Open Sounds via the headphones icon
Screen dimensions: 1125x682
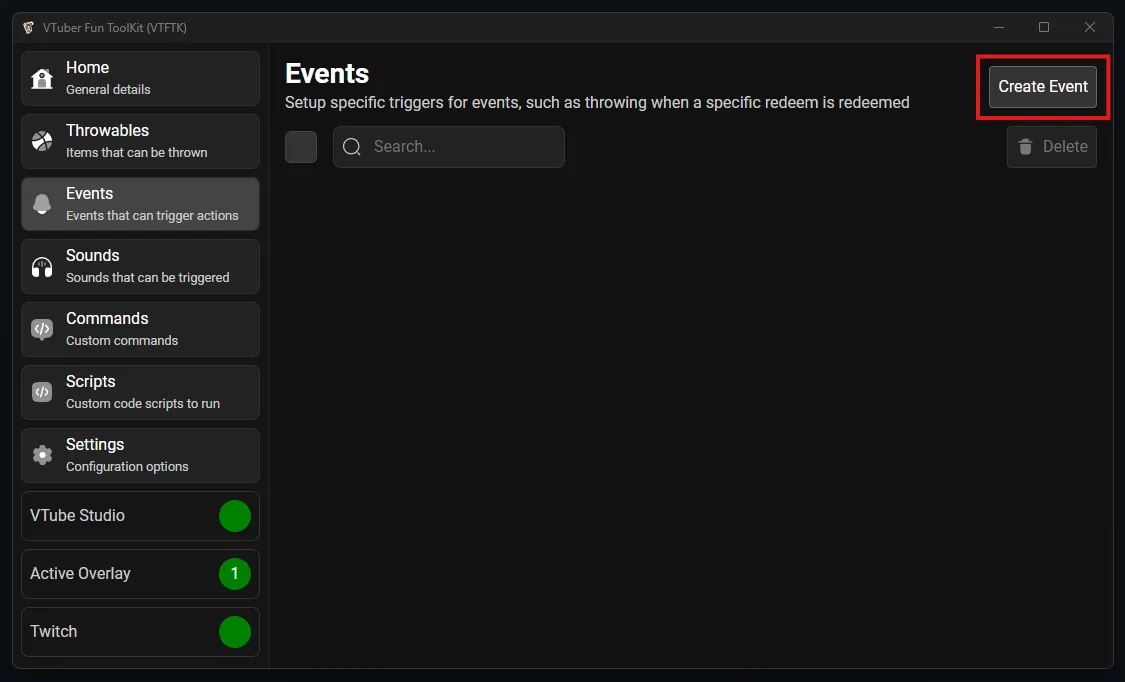coord(42,267)
